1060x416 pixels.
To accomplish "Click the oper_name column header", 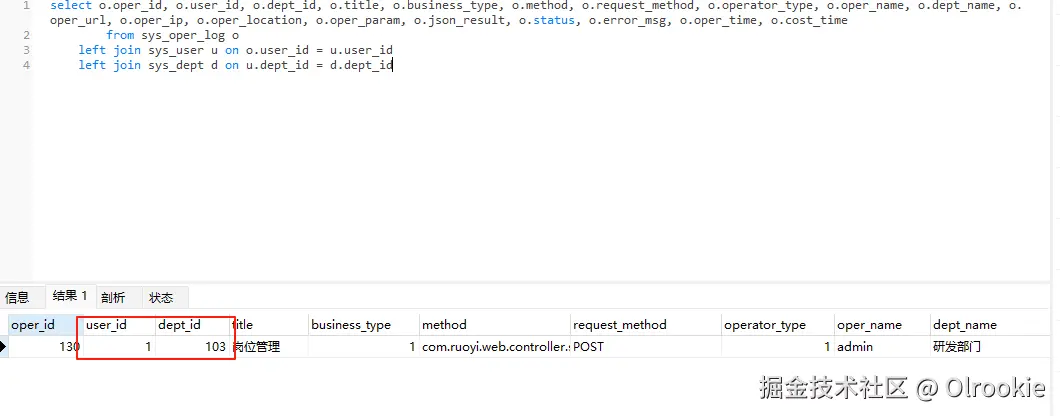I will pos(882,325).
